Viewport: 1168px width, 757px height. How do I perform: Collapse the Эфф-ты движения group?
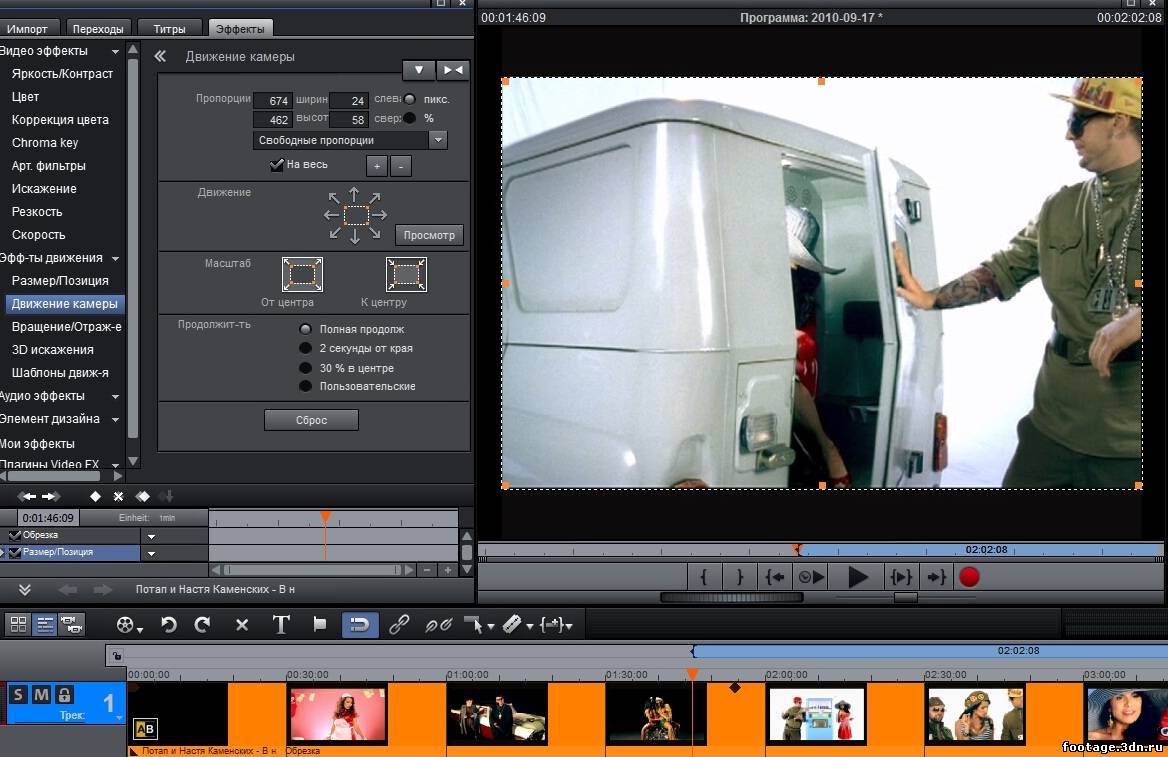(x=115, y=259)
